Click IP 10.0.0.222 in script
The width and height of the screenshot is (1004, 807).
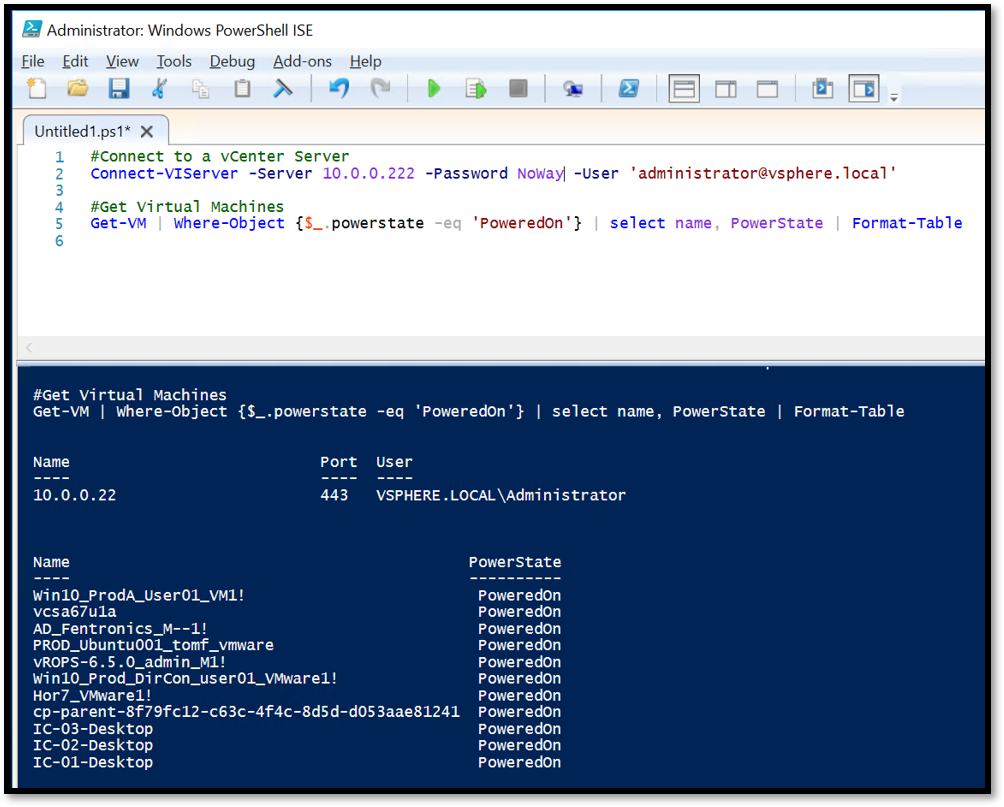(368, 174)
